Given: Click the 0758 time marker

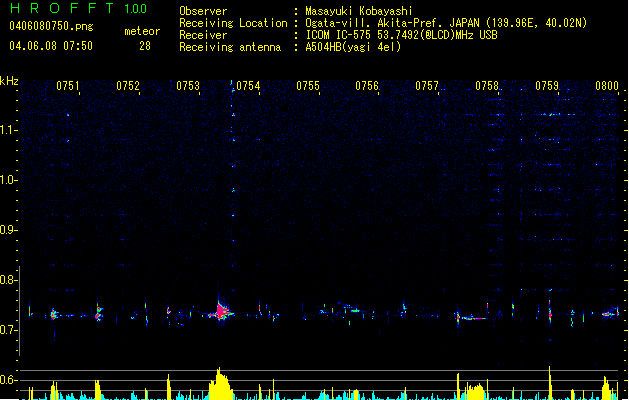Looking at the screenshot, I should (487, 86).
